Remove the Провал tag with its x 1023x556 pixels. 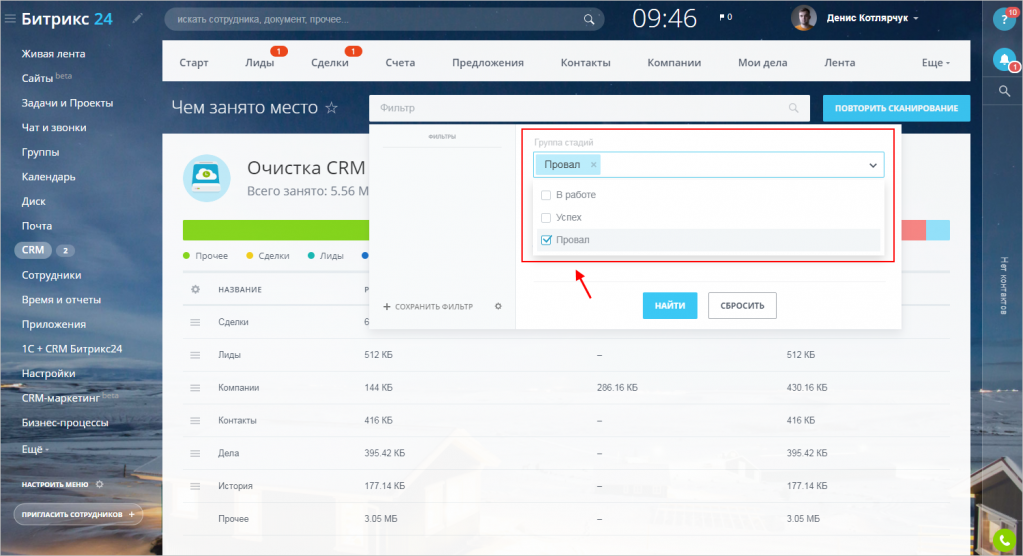(593, 165)
